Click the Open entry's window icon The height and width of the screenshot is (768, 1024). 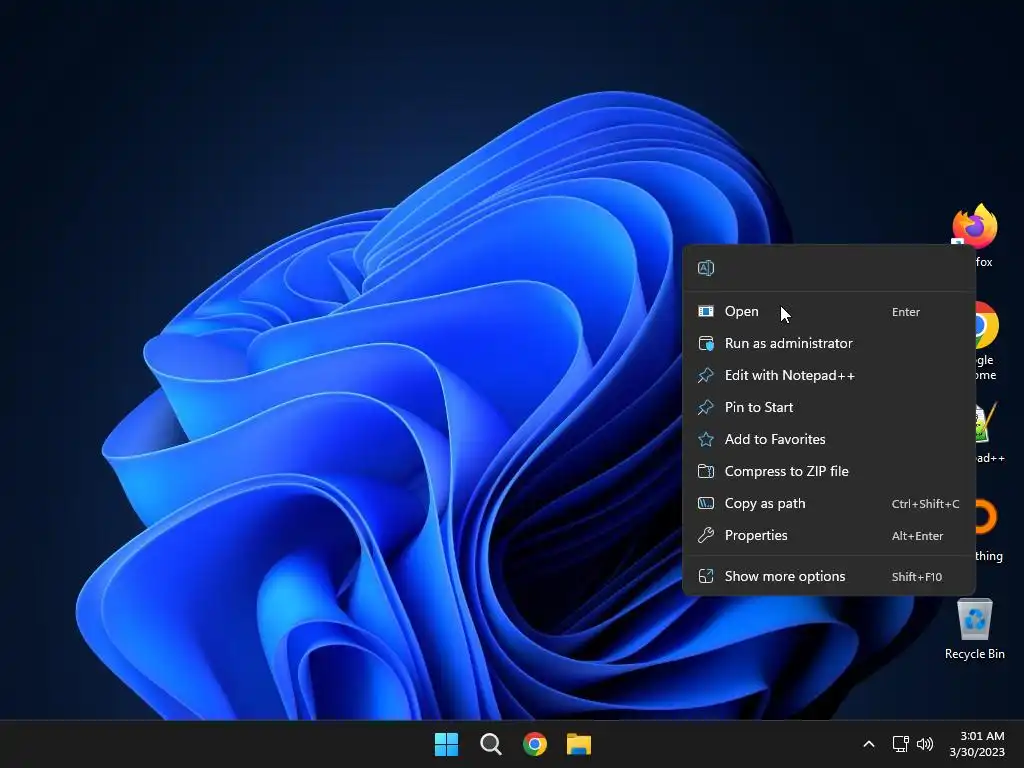coord(706,312)
